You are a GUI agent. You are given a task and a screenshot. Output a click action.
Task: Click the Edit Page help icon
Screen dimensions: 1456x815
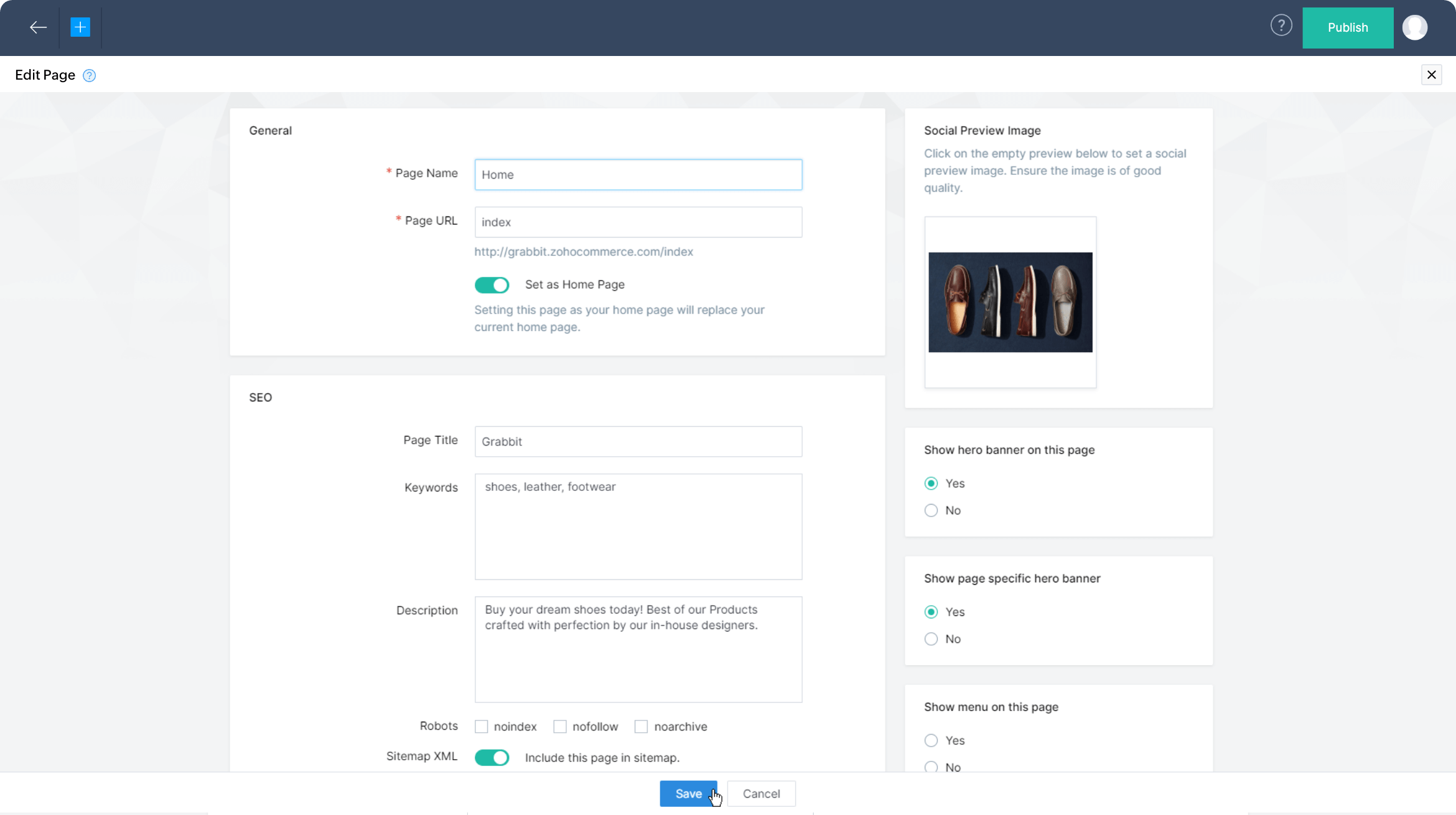coord(90,76)
